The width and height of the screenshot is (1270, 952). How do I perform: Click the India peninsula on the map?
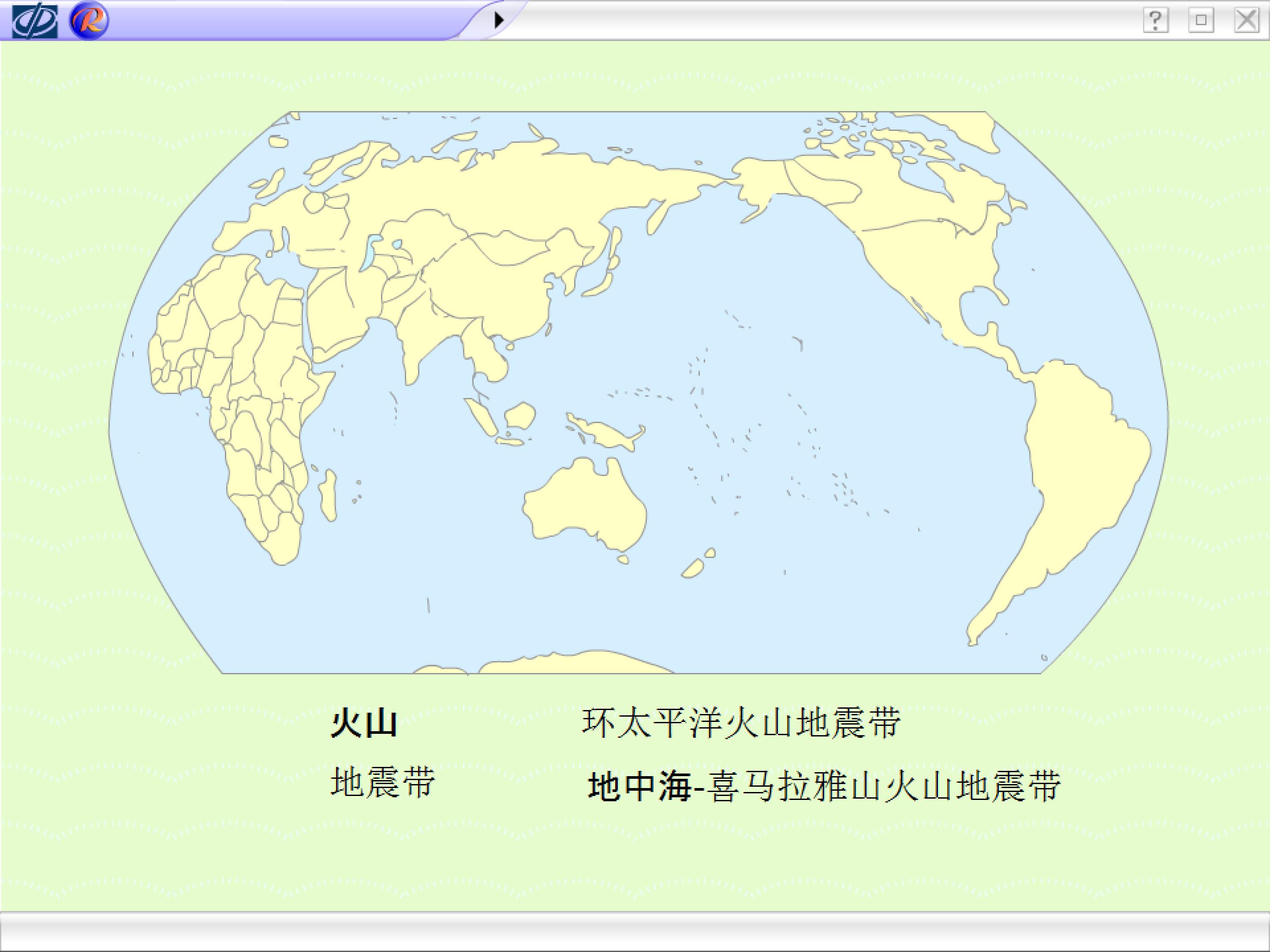[419, 347]
